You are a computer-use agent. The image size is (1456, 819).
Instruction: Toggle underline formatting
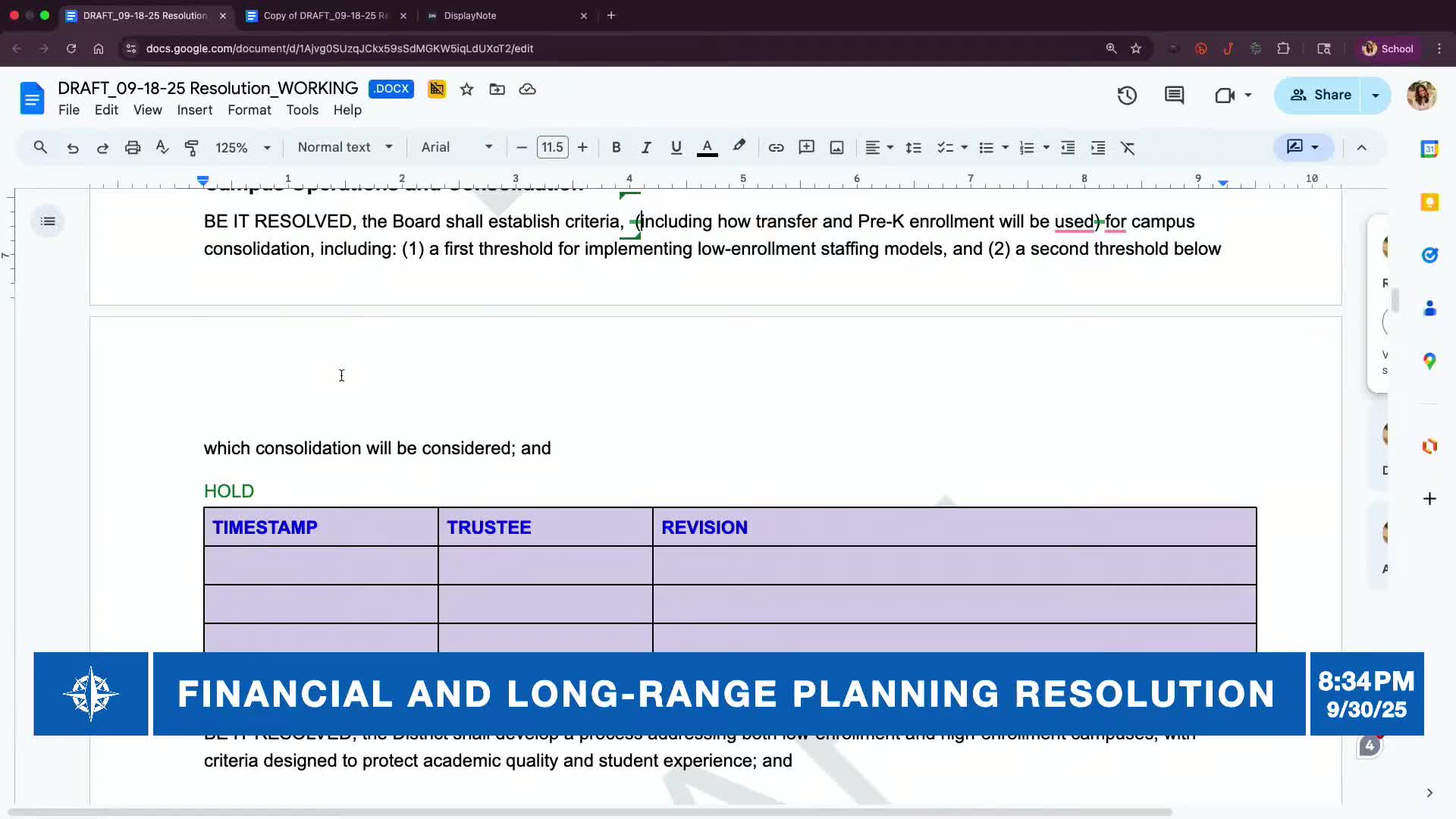click(x=676, y=148)
